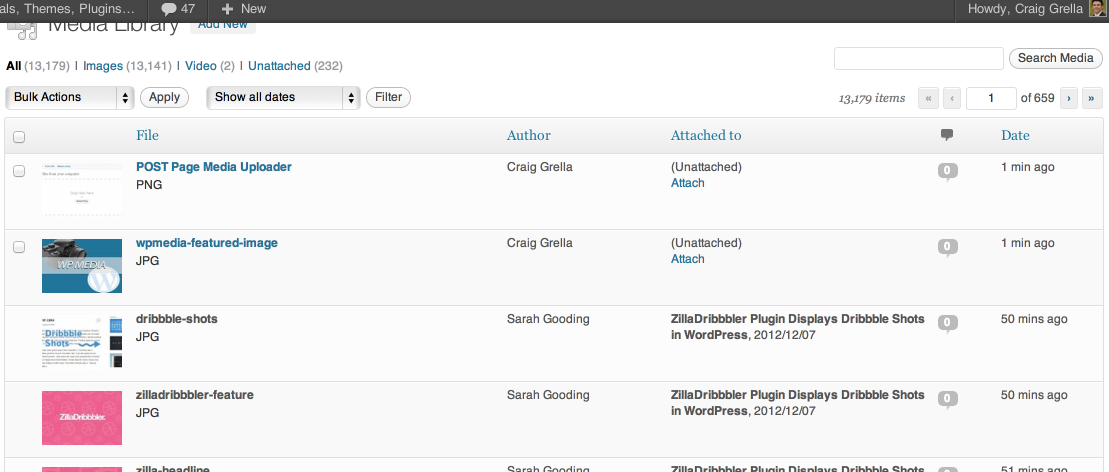Click the Dribbble Shots thumbnail
1109x472 pixels.
pos(81,342)
